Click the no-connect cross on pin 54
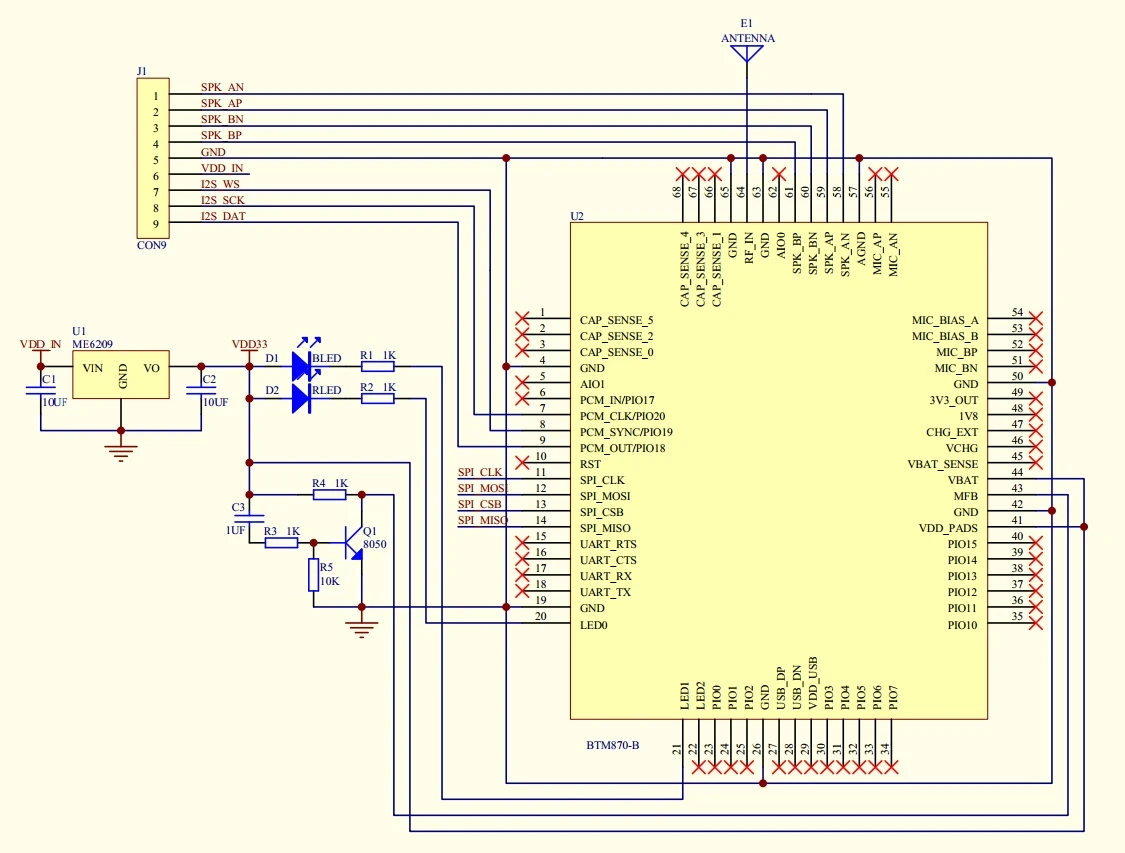Image resolution: width=1125 pixels, height=853 pixels. click(1035, 319)
